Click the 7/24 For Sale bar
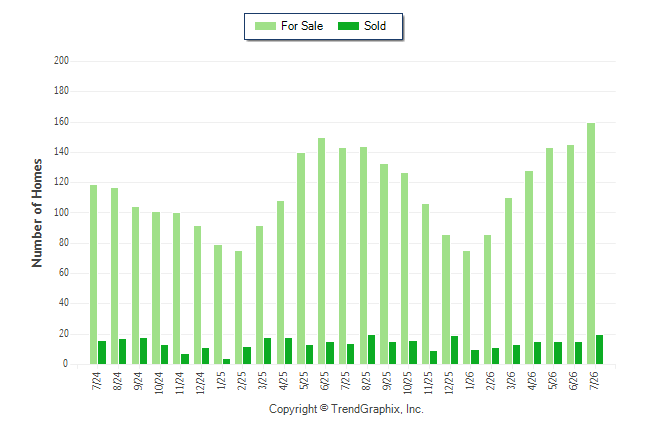 click(94, 274)
